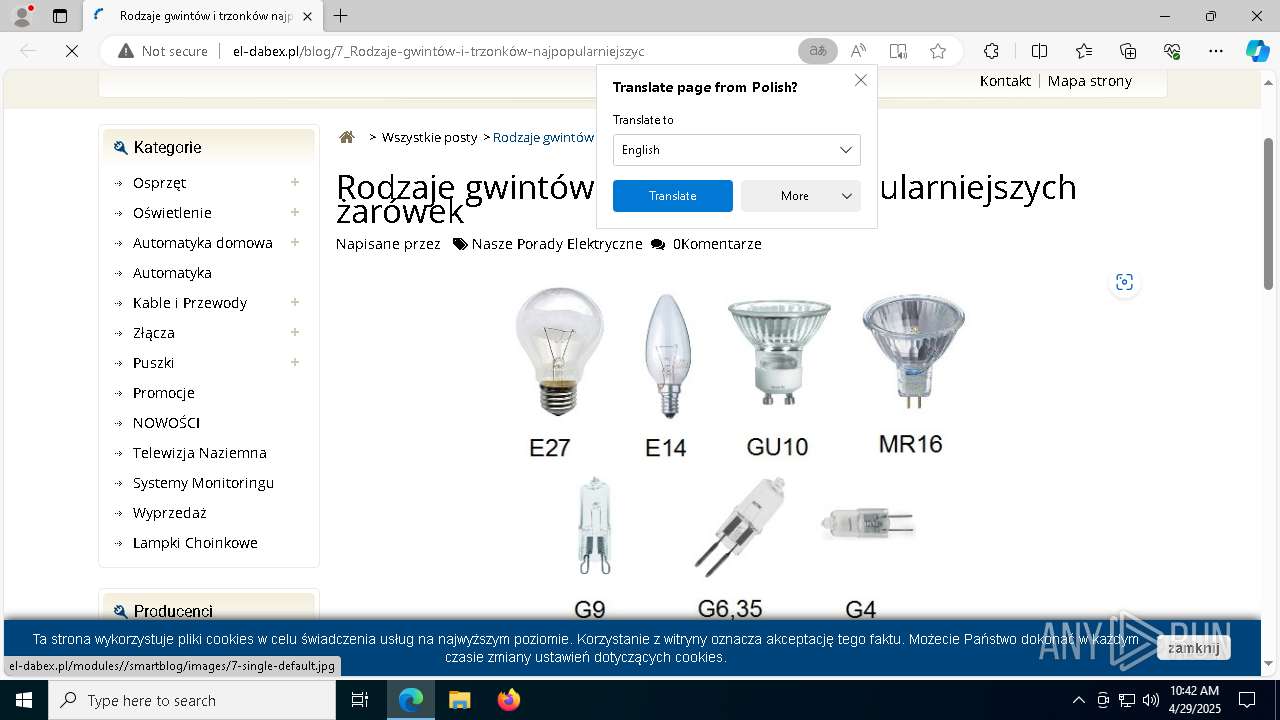Open Browser essentials heart icon
The width and height of the screenshot is (1280, 720).
1172,51
